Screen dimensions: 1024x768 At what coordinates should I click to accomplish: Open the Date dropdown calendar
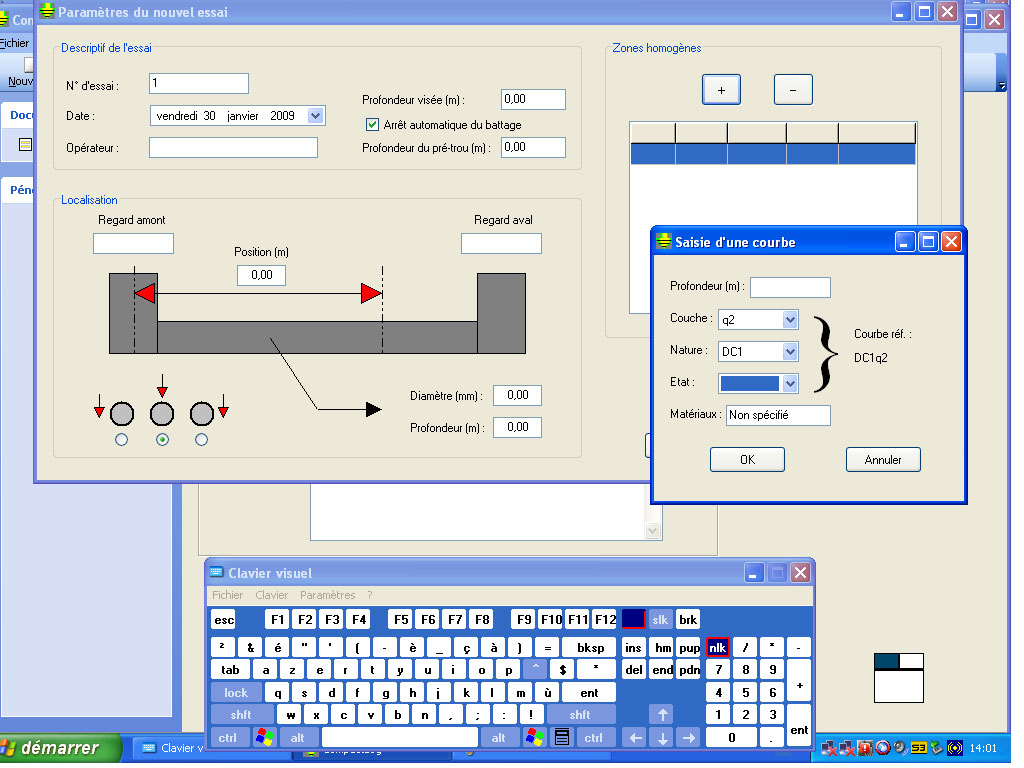(x=315, y=116)
